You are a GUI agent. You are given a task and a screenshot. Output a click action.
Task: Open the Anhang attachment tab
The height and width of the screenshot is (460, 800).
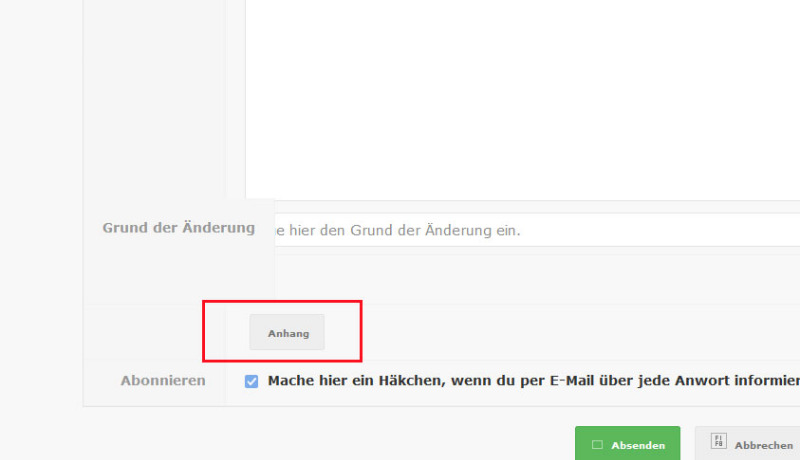[x=287, y=332]
